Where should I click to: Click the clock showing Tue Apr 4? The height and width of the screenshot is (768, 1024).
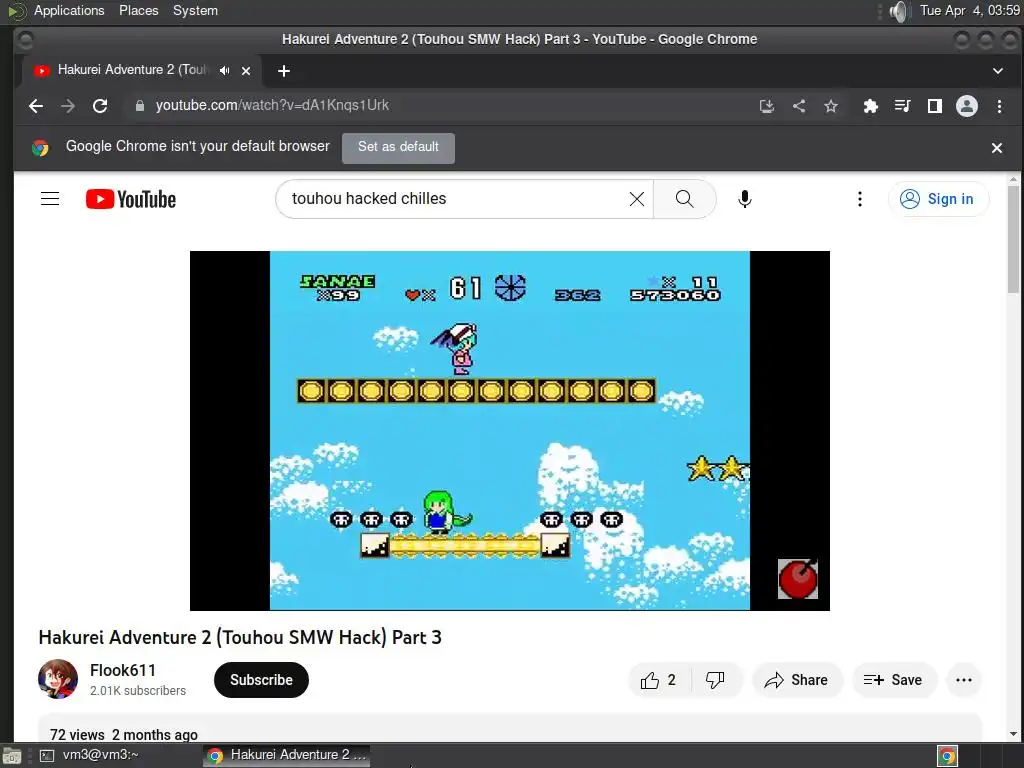coord(969,10)
